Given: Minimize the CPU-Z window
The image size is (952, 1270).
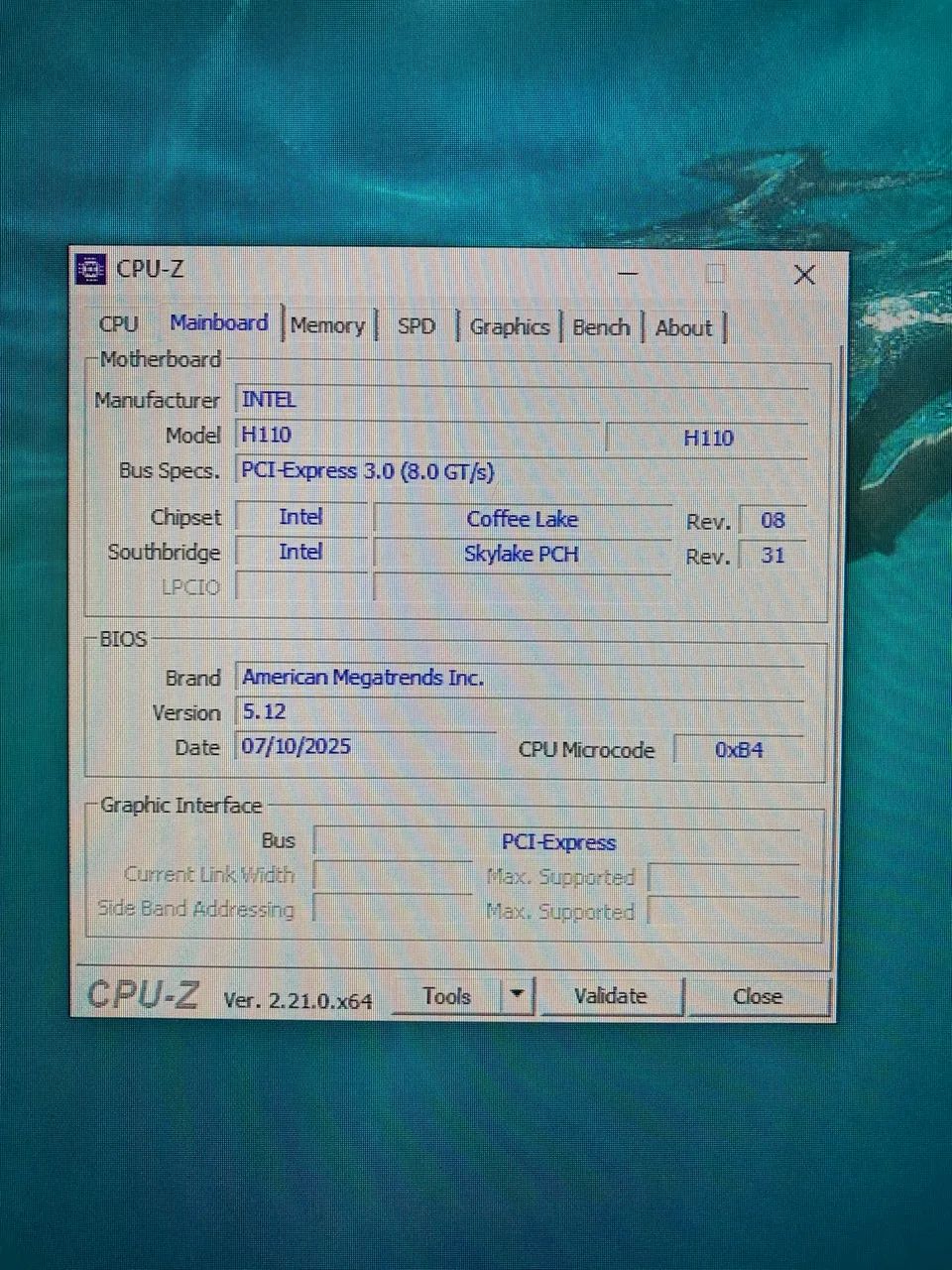Looking at the screenshot, I should point(628,273).
